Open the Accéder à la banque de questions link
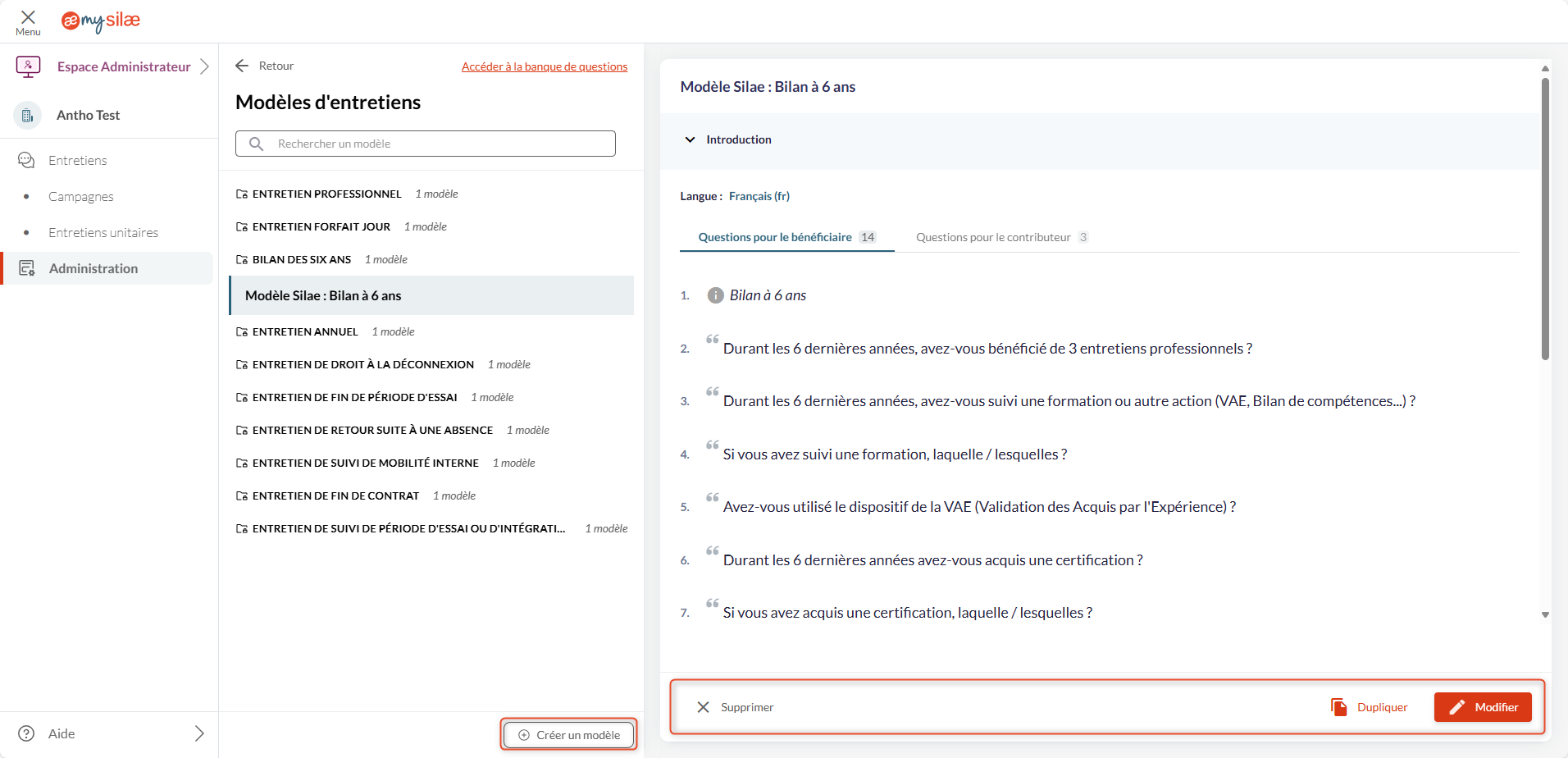The width and height of the screenshot is (1568, 758). [x=544, y=66]
